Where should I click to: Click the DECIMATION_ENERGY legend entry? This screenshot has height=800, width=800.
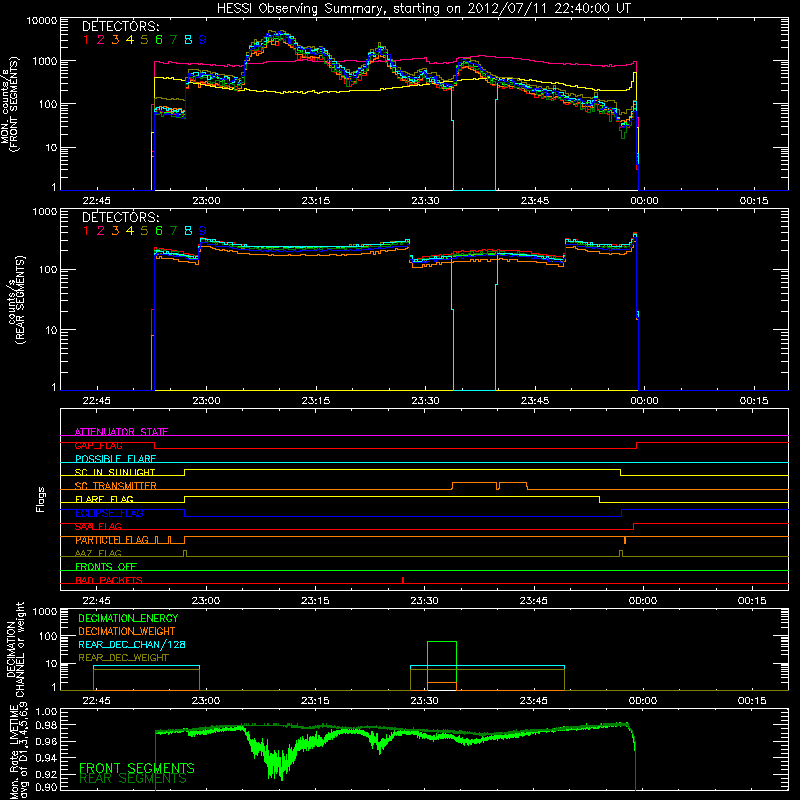coord(128,618)
